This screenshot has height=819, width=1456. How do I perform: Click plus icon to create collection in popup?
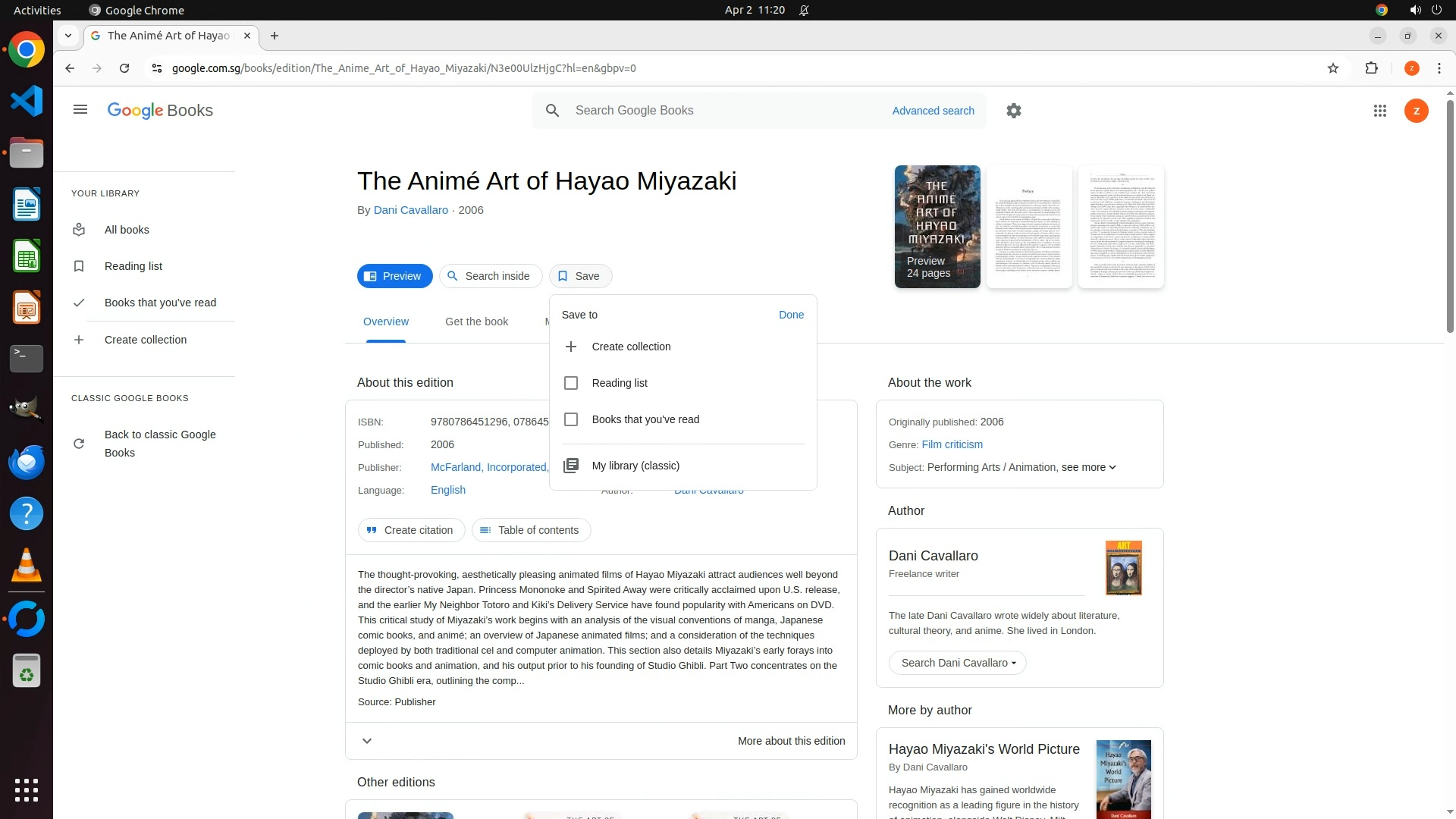coord(571,347)
